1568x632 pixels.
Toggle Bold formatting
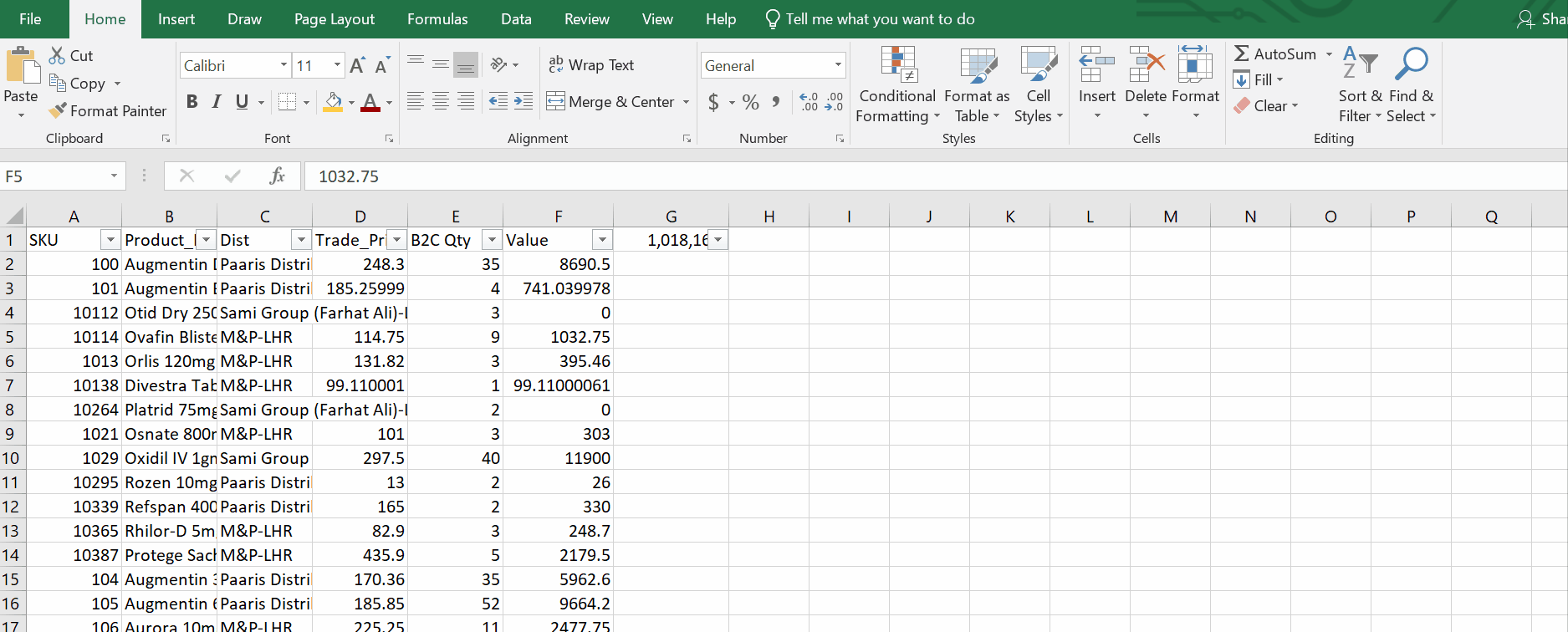(x=192, y=102)
